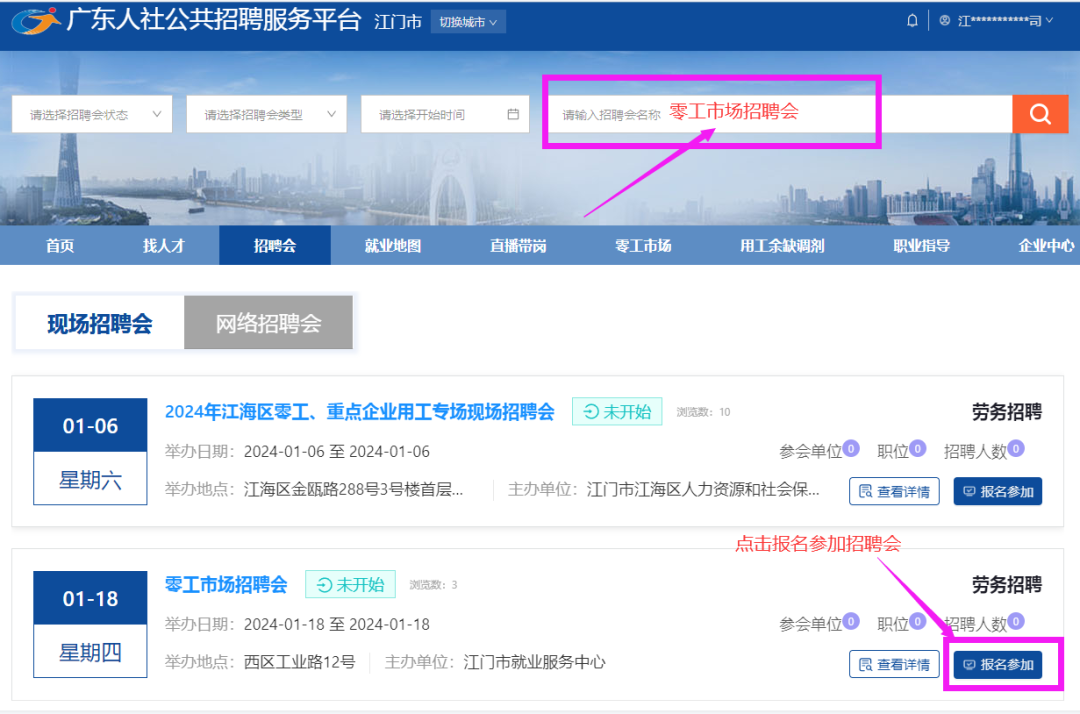Click the job fair name search field
The width and height of the screenshot is (1080, 714).
coord(780,114)
